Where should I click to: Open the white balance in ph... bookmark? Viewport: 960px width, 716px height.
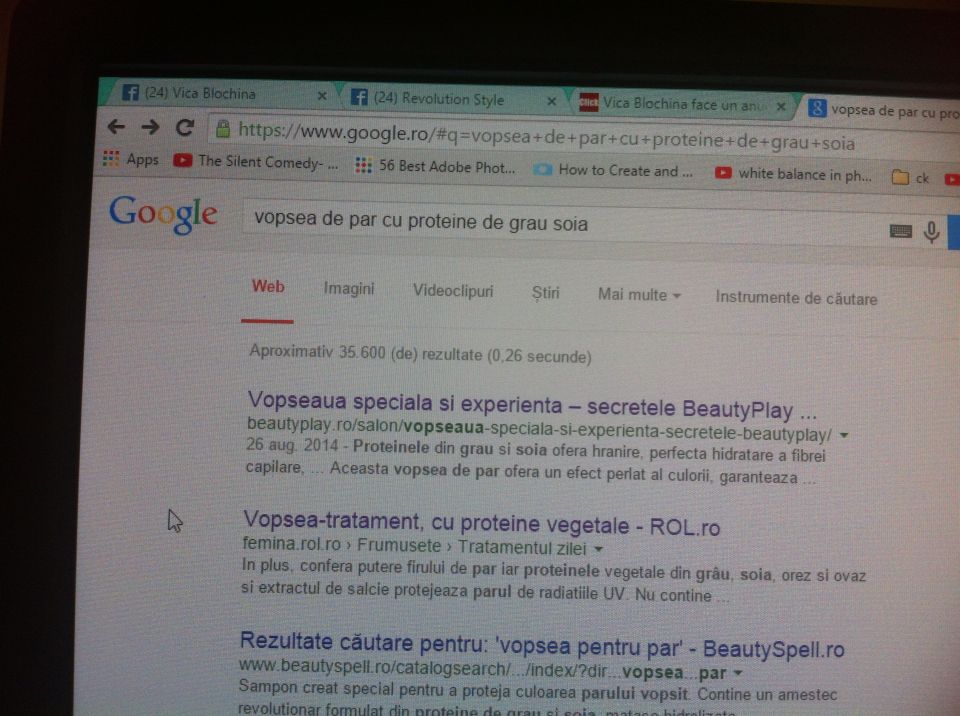pyautogui.click(x=793, y=175)
